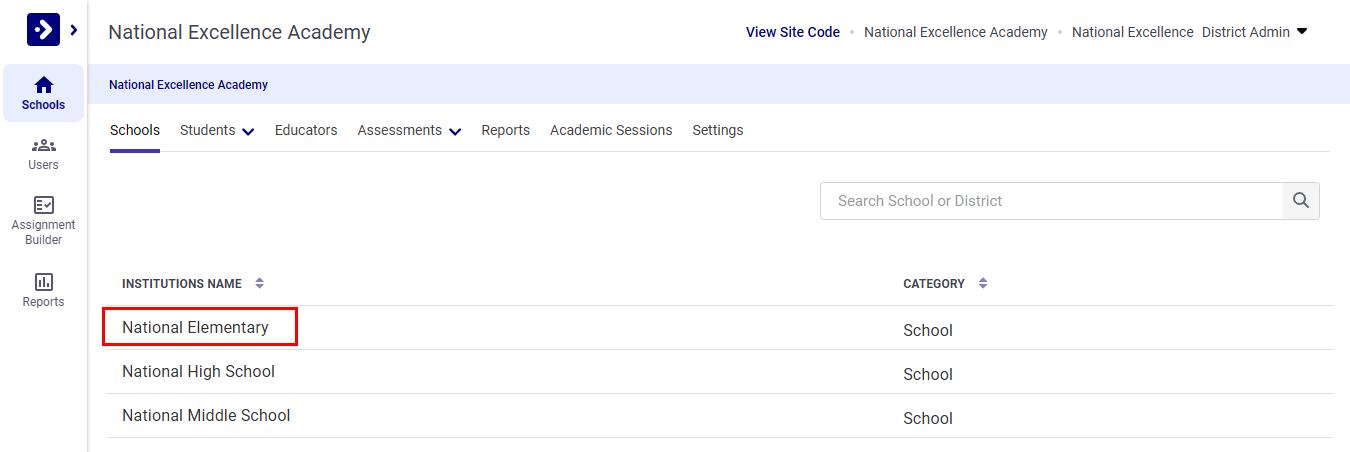Viewport: 1350px width, 452px height.
Task: Sort by Institutions Name column arrows
Action: pyautogui.click(x=260, y=284)
